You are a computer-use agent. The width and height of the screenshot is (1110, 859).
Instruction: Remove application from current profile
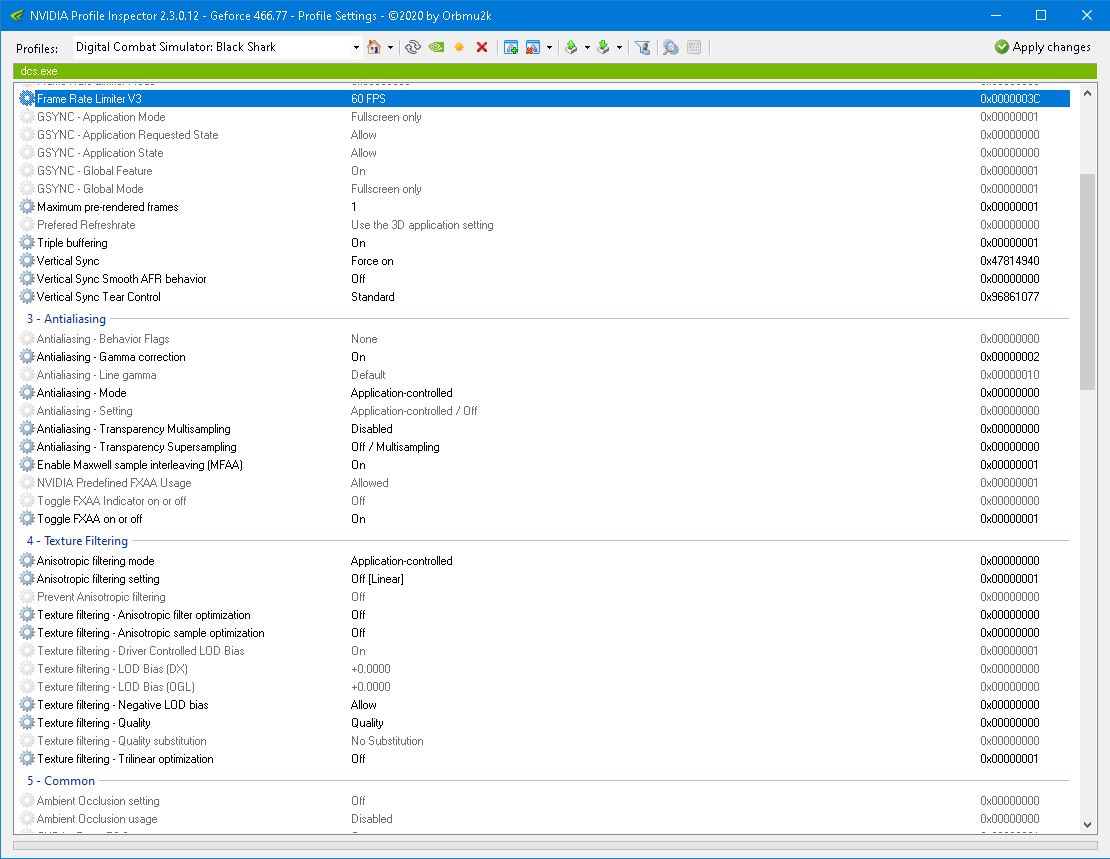click(532, 47)
